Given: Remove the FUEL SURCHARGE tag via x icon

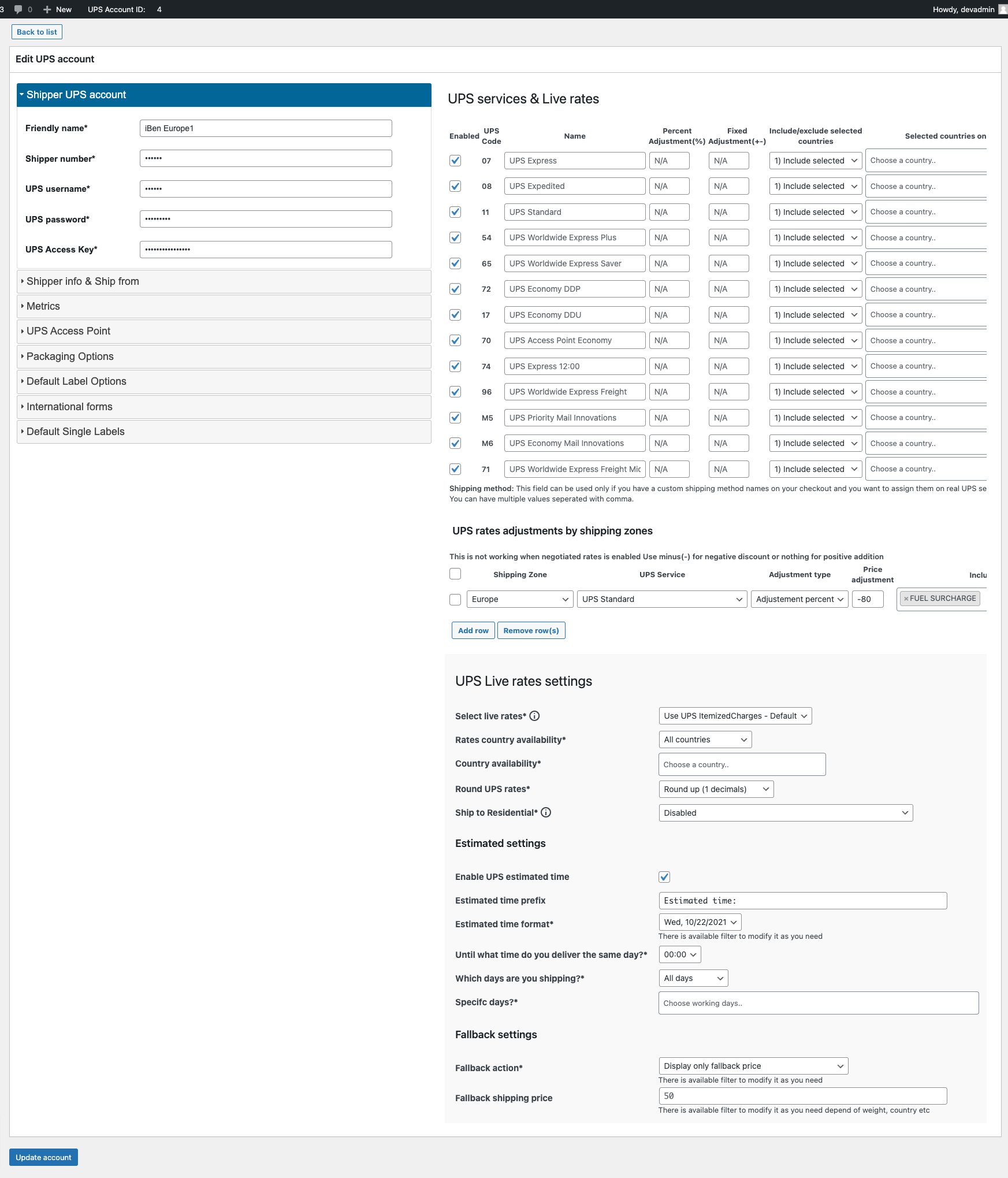Looking at the screenshot, I should [906, 599].
